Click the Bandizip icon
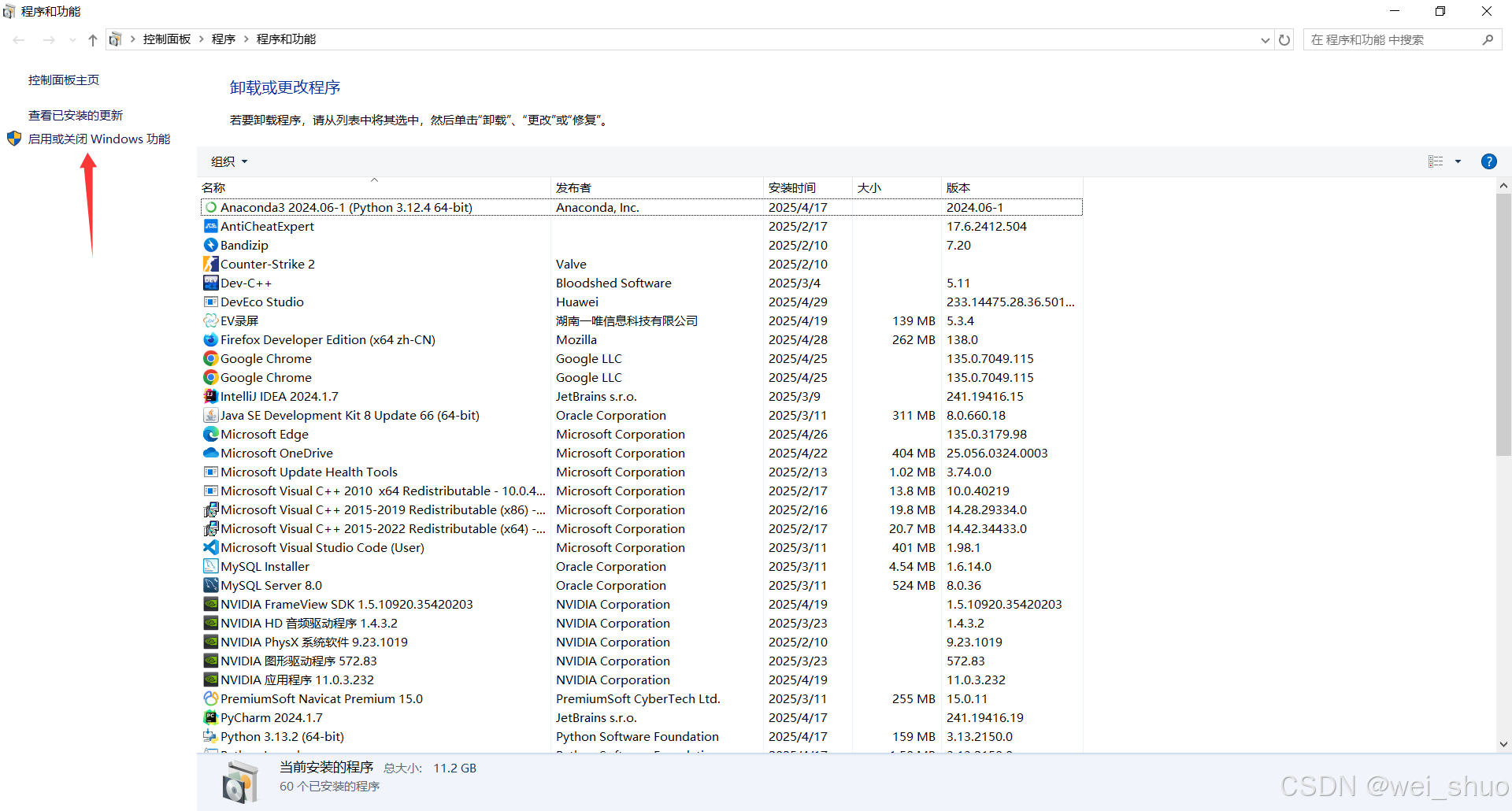The width and height of the screenshot is (1512, 811). tap(211, 246)
